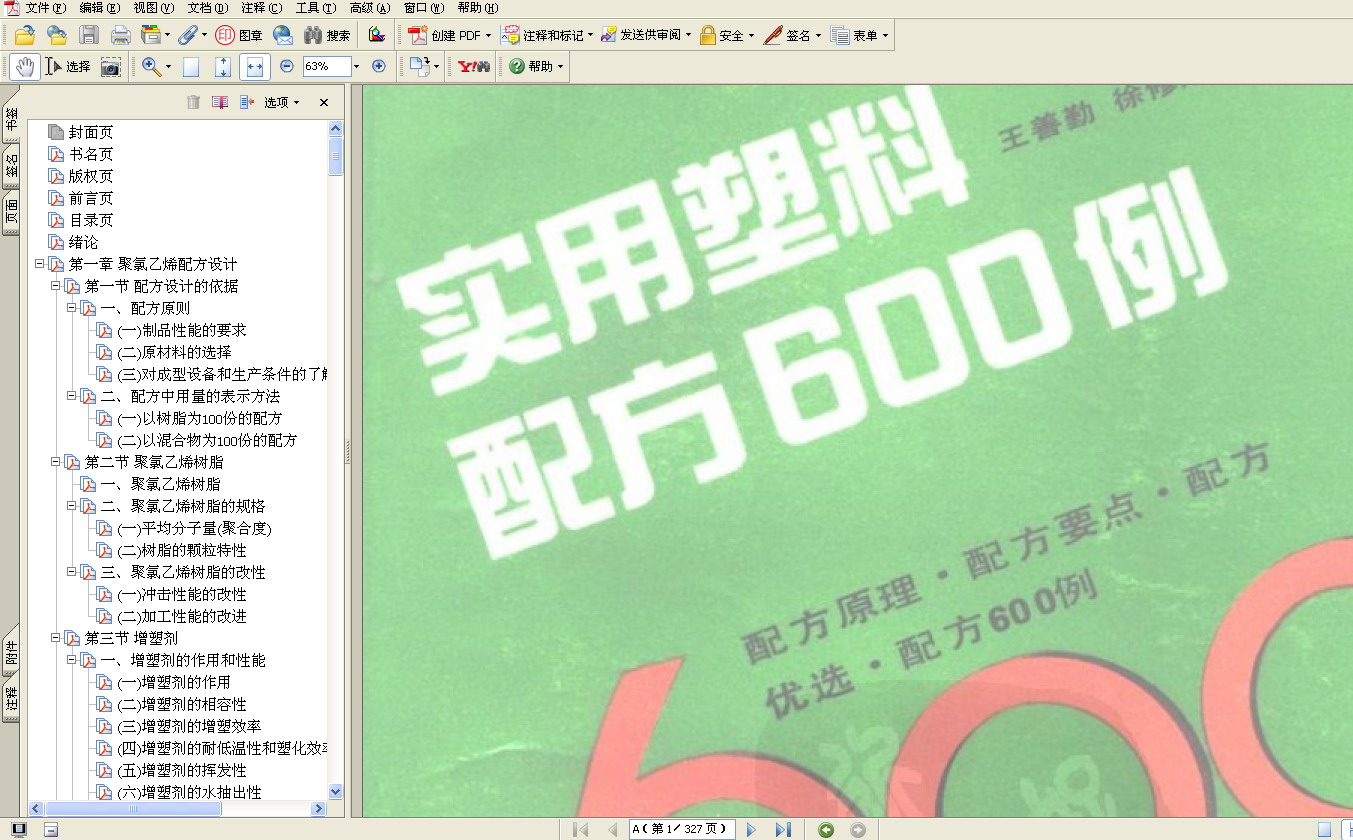Viewport: 1353px width, 840px height.
Task: Click the green previous view arrow
Action: tap(826, 829)
